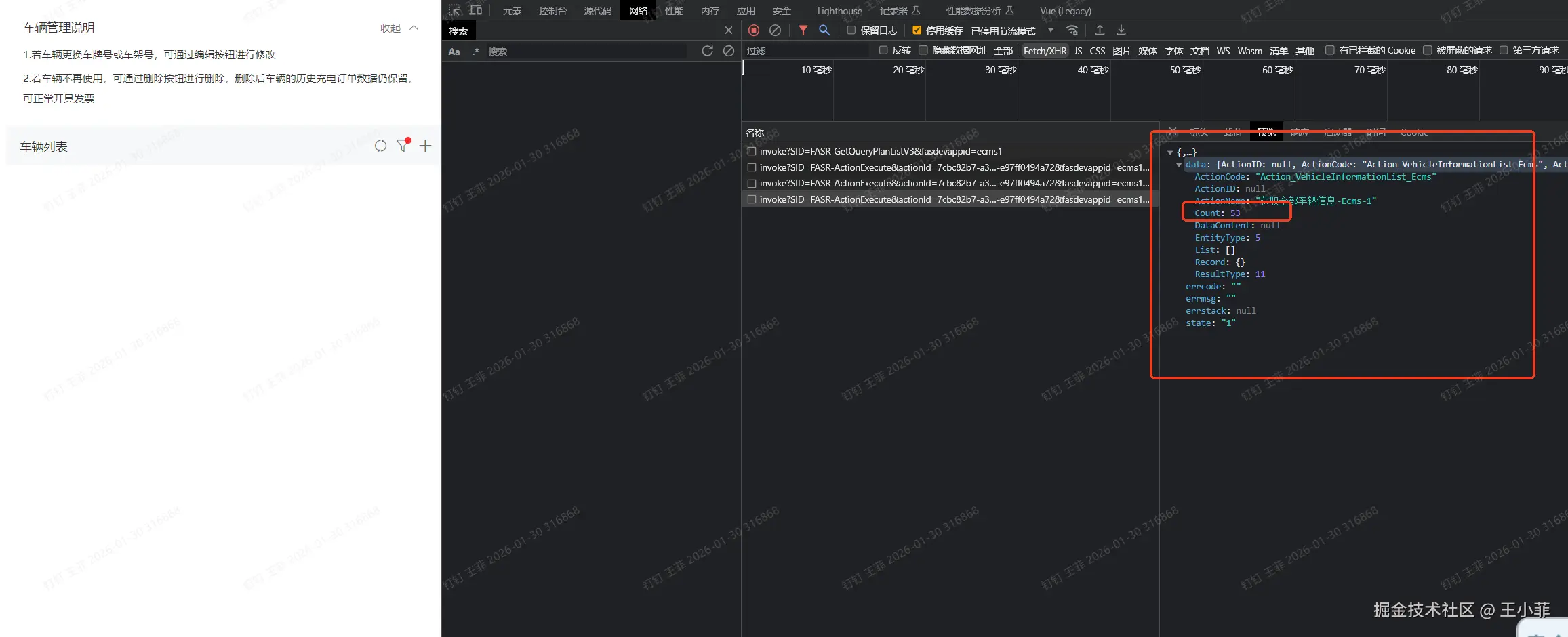Toggle the device toolbar icon
1568x637 pixels.
pyautogui.click(x=476, y=10)
